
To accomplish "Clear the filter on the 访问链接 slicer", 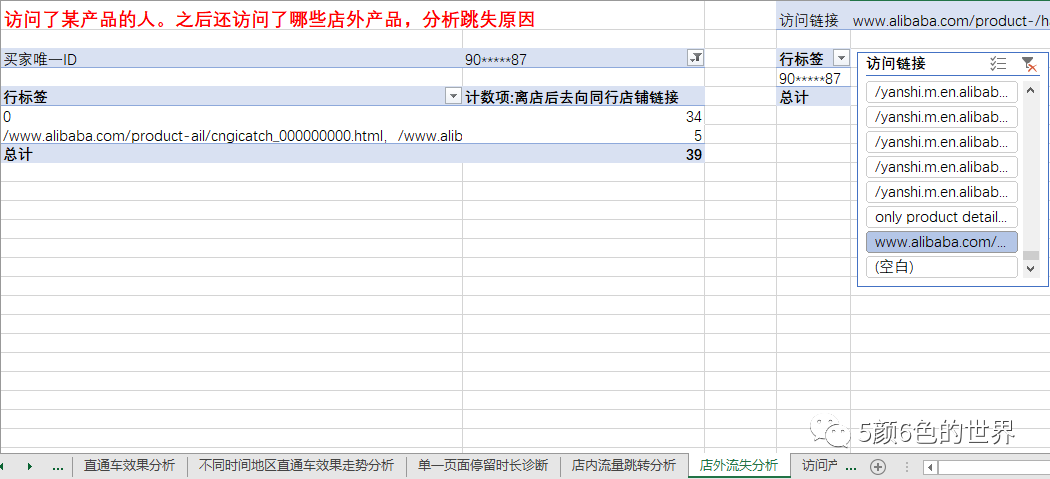I will tap(1029, 64).
